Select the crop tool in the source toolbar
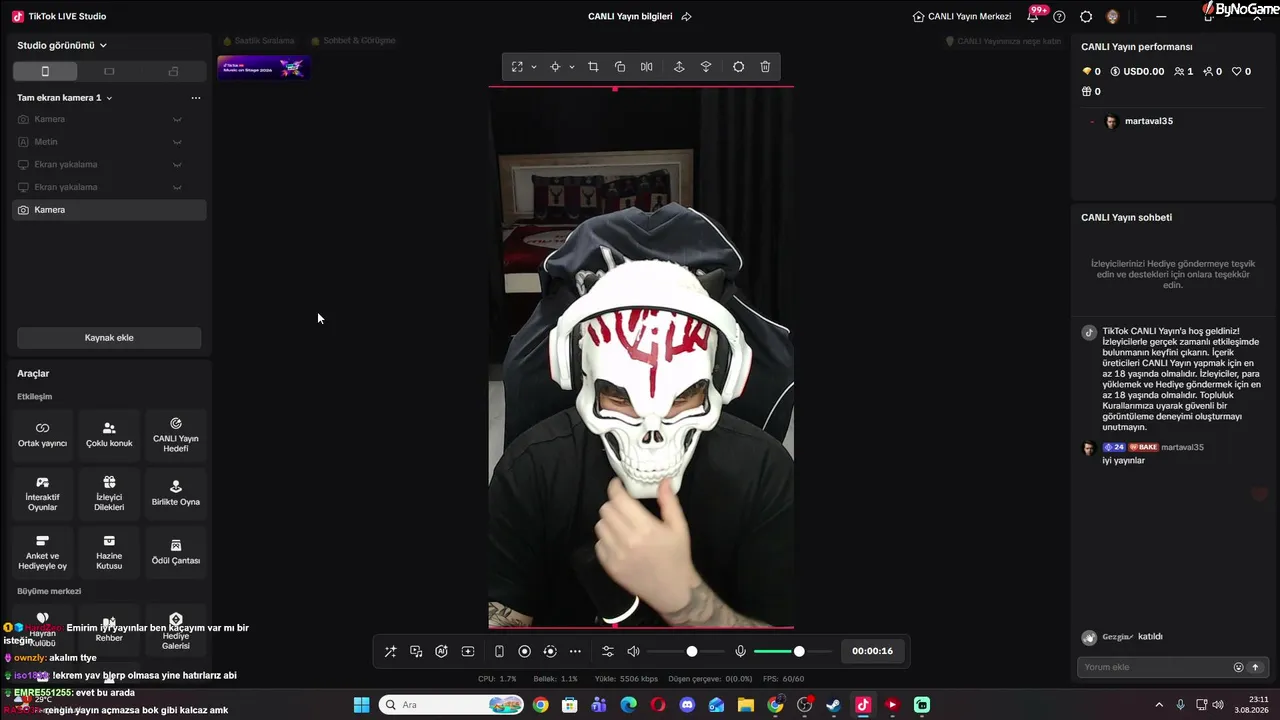 pyautogui.click(x=593, y=67)
